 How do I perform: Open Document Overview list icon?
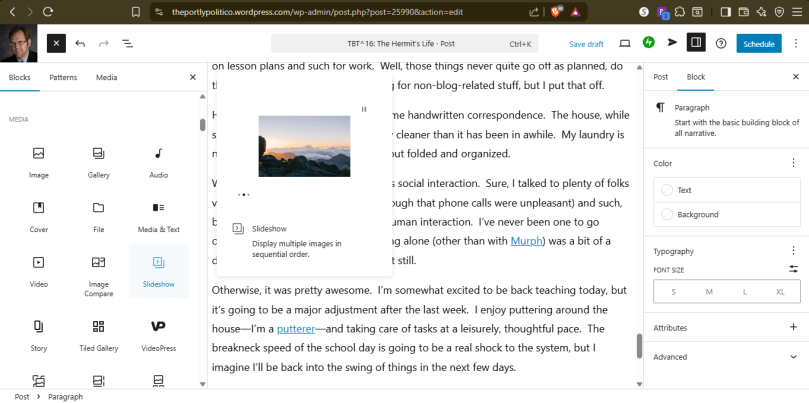pos(128,44)
